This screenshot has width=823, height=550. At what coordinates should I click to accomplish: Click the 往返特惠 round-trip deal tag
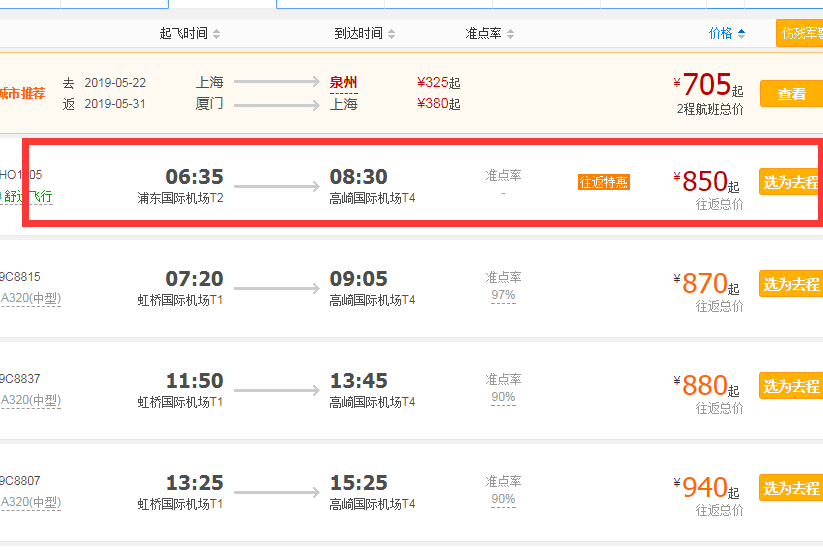[604, 182]
